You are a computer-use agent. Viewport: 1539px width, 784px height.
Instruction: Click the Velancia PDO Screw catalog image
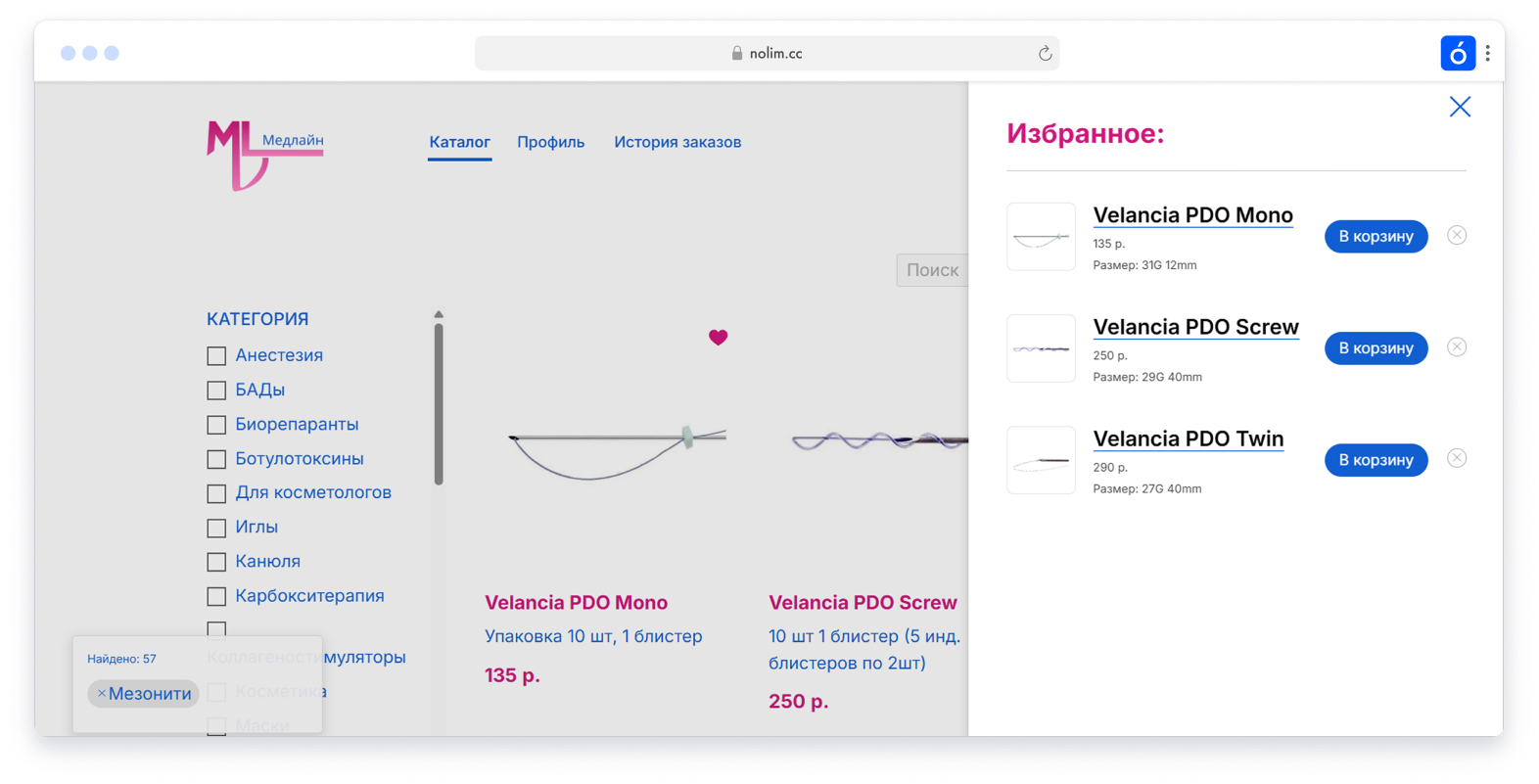point(879,441)
